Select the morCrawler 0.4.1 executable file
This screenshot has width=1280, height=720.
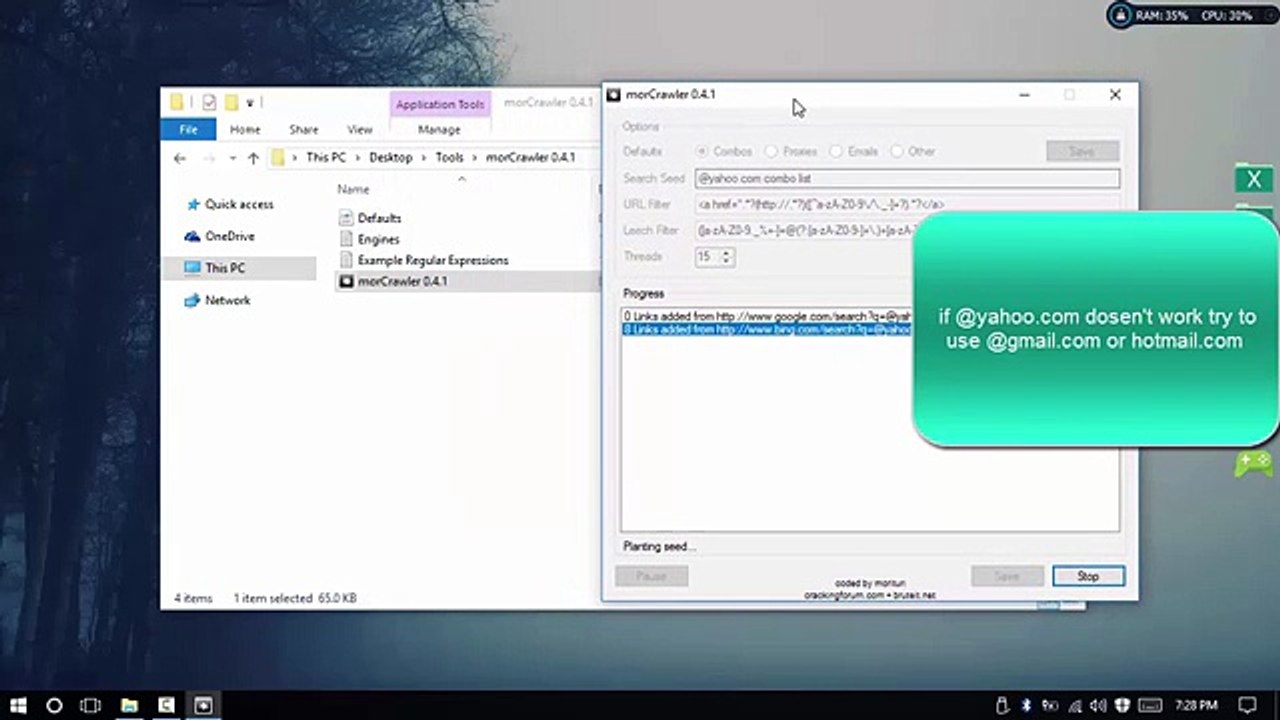(402, 281)
